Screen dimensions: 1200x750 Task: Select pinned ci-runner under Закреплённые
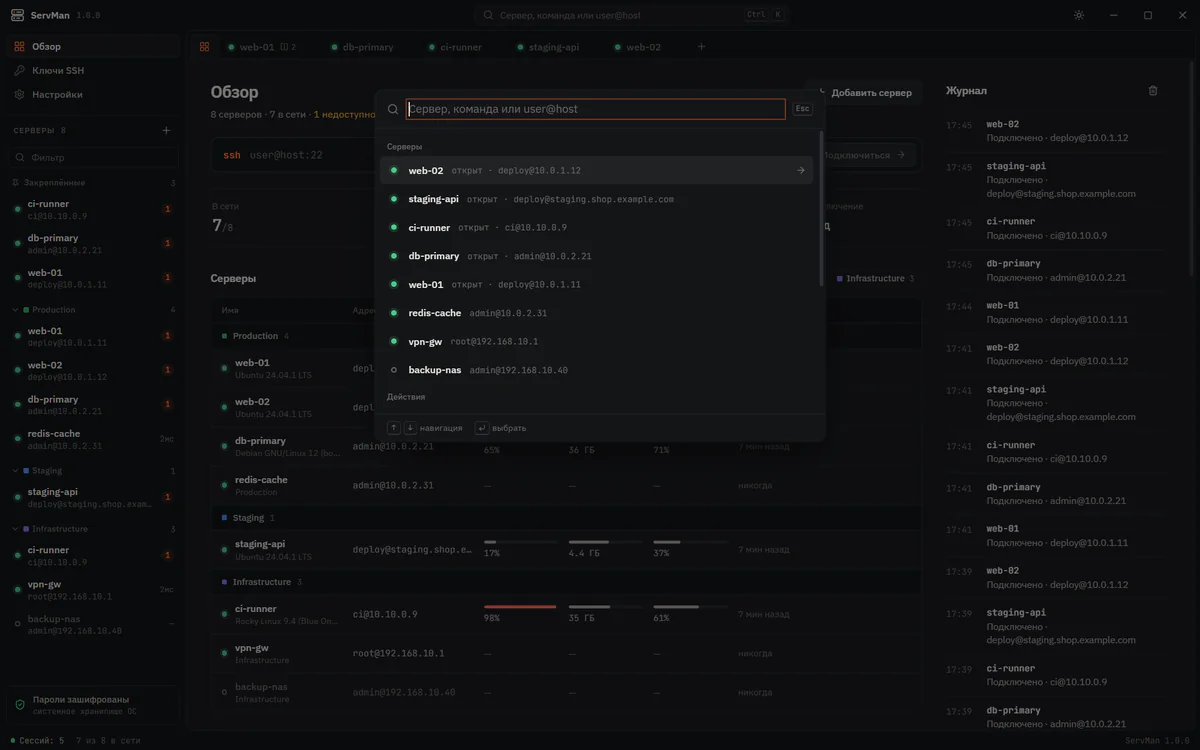[93, 209]
